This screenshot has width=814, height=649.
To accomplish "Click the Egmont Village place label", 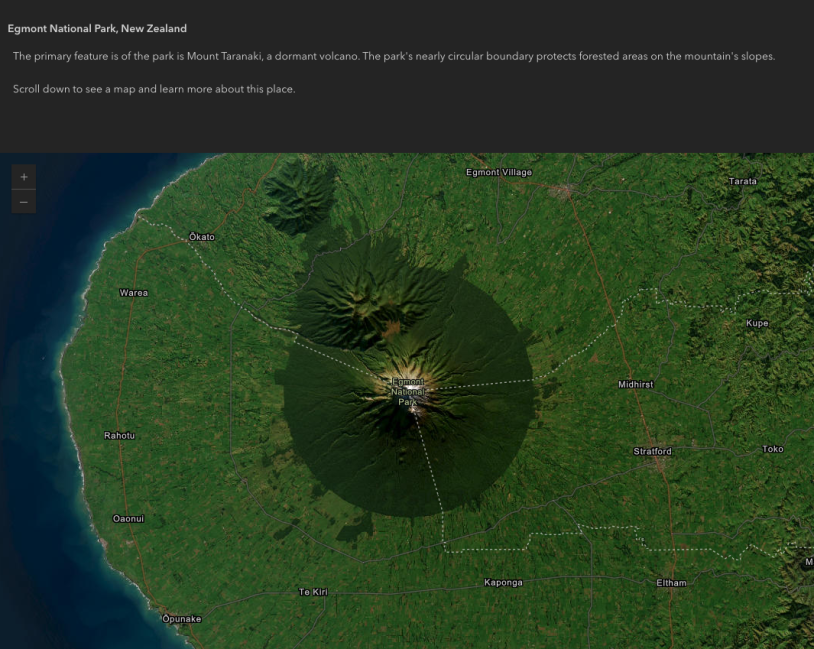I will pos(499,172).
